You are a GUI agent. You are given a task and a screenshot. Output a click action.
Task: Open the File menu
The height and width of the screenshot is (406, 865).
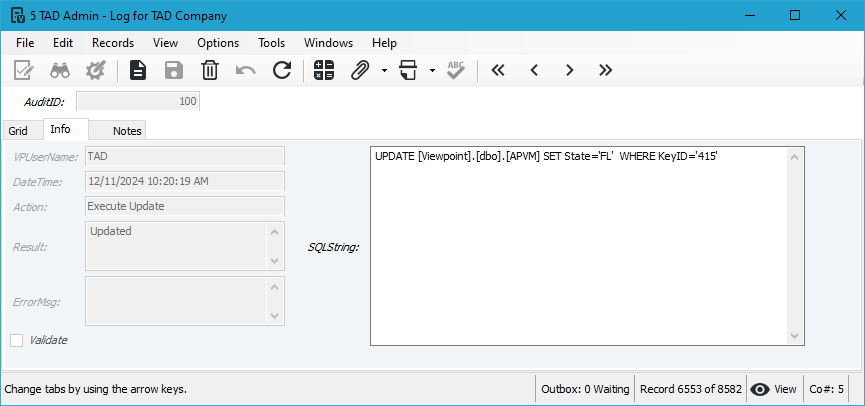point(25,43)
